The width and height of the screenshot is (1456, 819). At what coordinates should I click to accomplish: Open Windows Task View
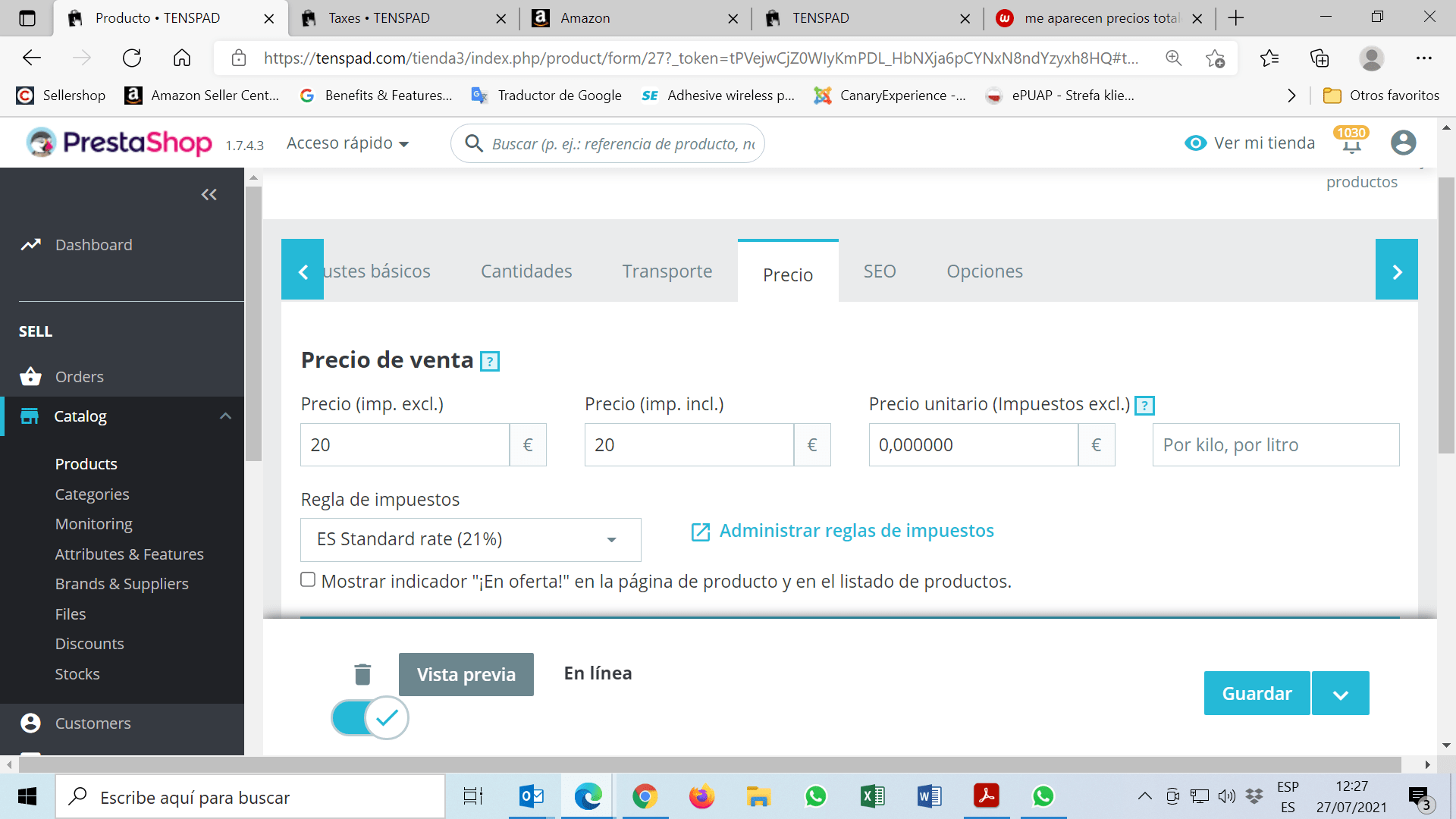(474, 796)
